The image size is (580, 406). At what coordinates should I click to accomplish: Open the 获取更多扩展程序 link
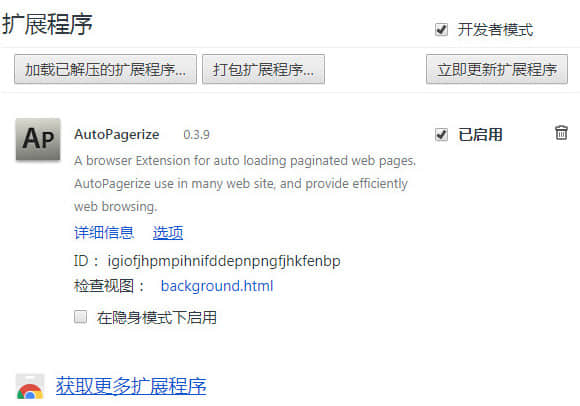(131, 386)
